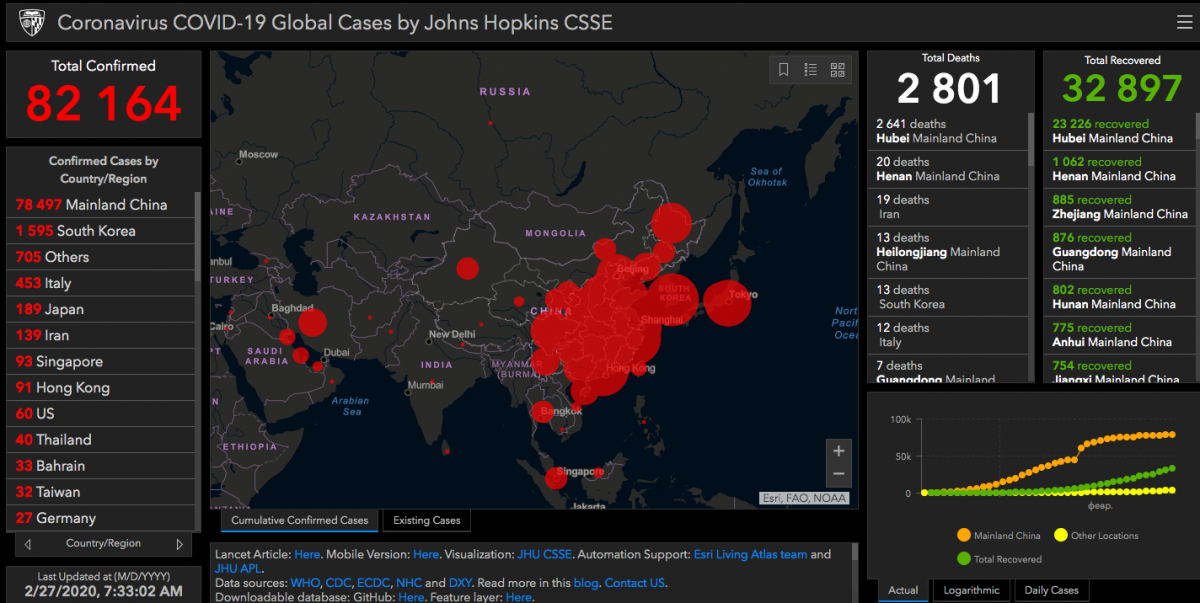Open the GitHub 'Here' download link
This screenshot has height=603, width=1200.
pyautogui.click(x=411, y=597)
